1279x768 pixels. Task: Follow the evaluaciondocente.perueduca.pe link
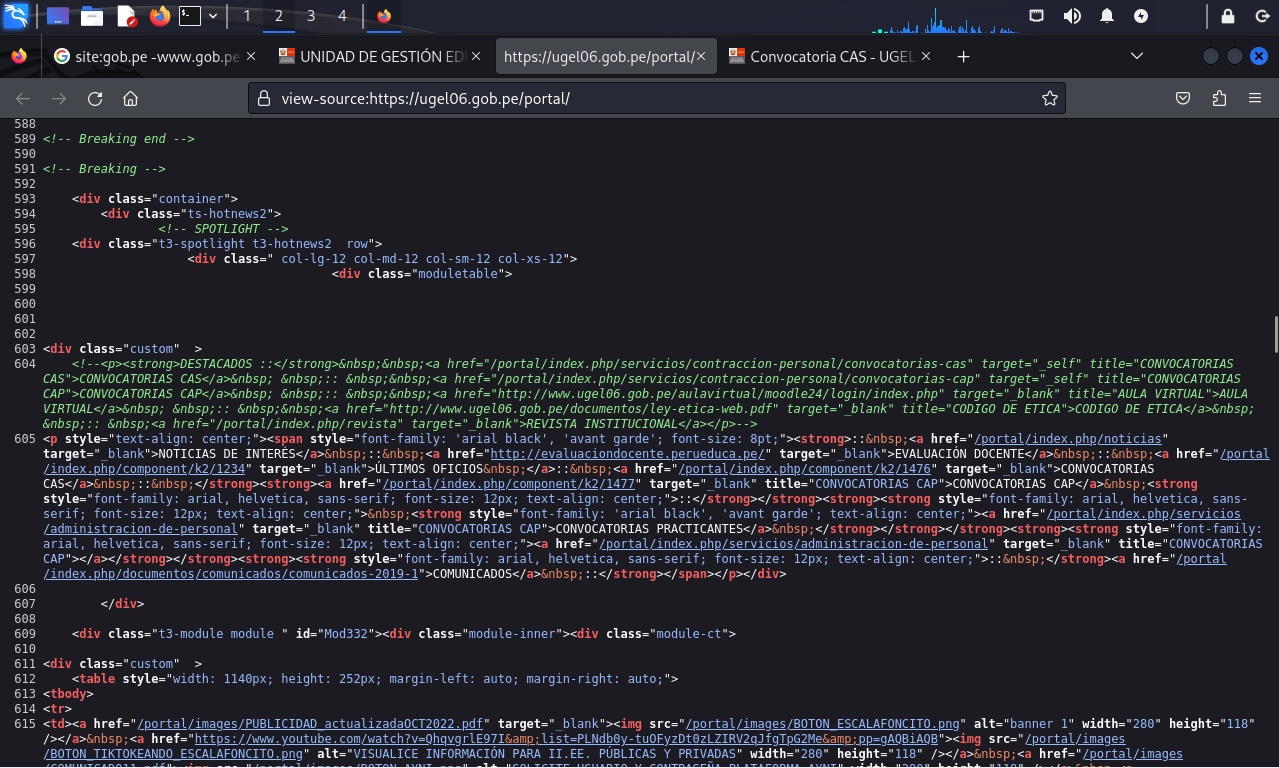[x=629, y=454]
